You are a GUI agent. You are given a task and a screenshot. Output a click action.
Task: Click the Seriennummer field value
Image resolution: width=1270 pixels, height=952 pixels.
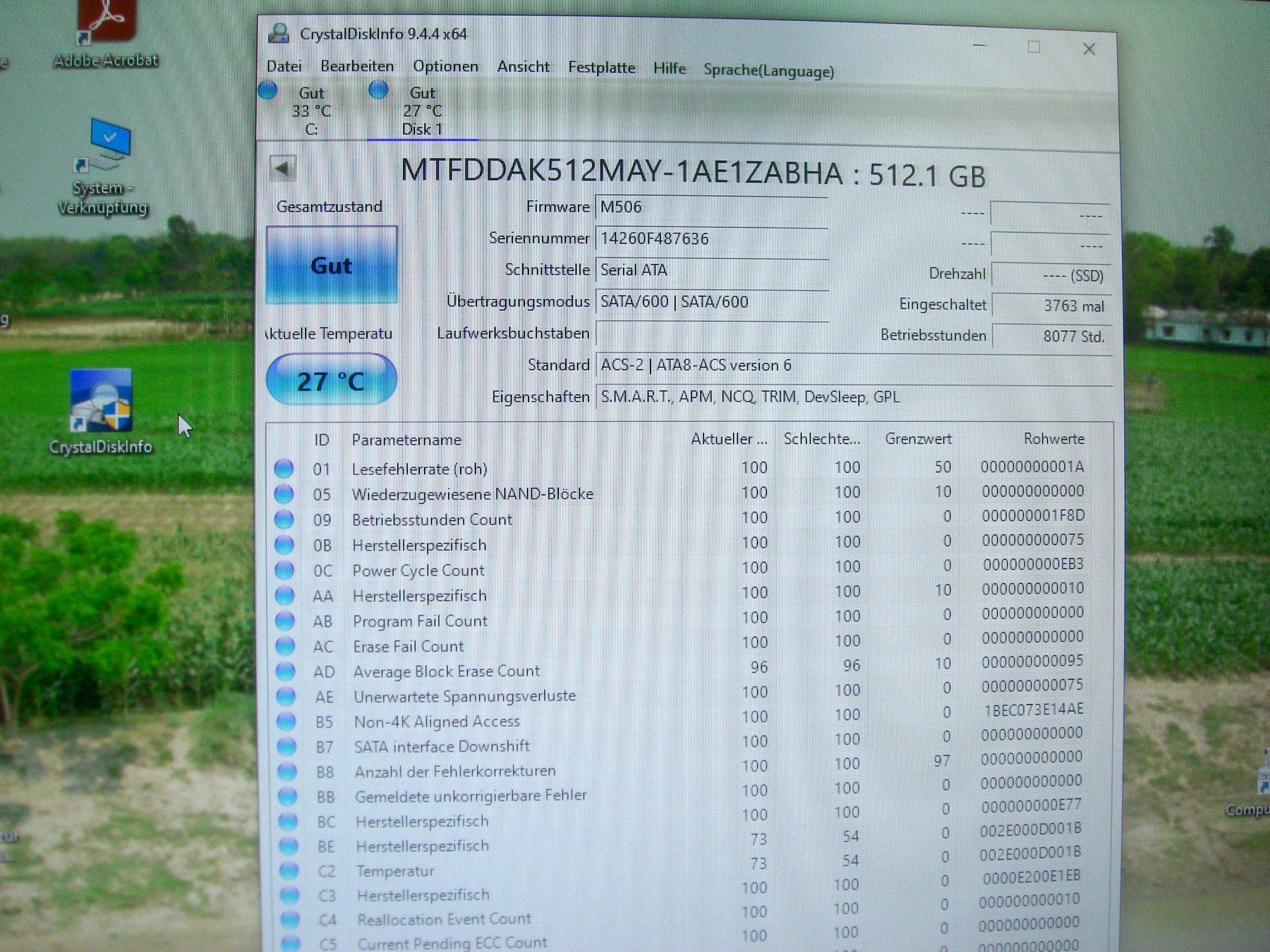click(711, 239)
